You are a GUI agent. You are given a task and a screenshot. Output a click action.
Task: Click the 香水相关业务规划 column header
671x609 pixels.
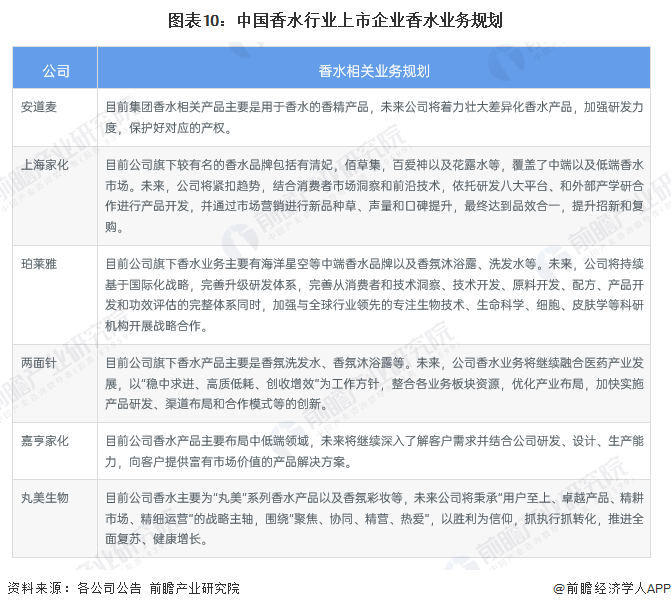point(374,68)
